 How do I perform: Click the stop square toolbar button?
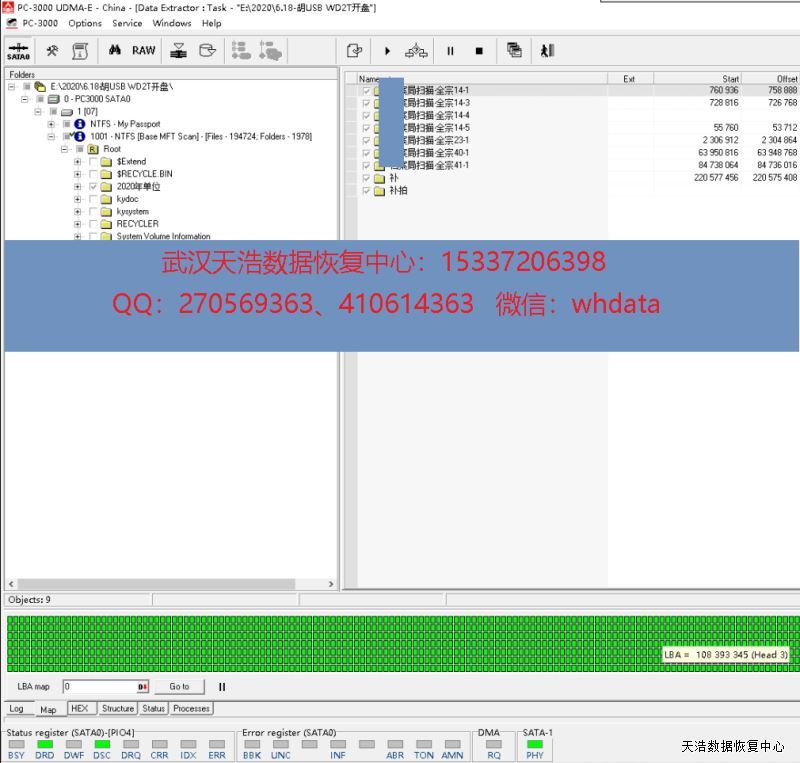(x=479, y=51)
